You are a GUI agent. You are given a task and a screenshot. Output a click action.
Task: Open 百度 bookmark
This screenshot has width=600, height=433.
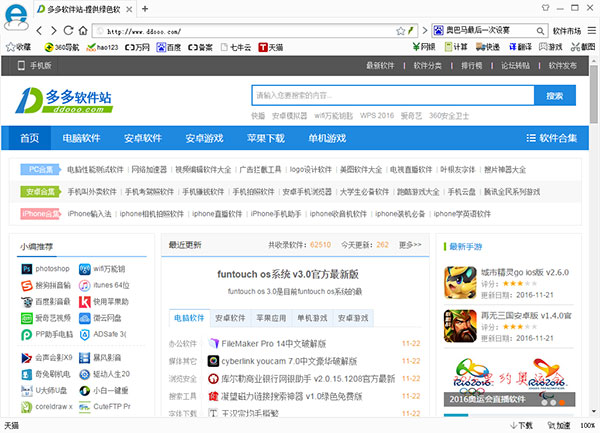click(169, 47)
